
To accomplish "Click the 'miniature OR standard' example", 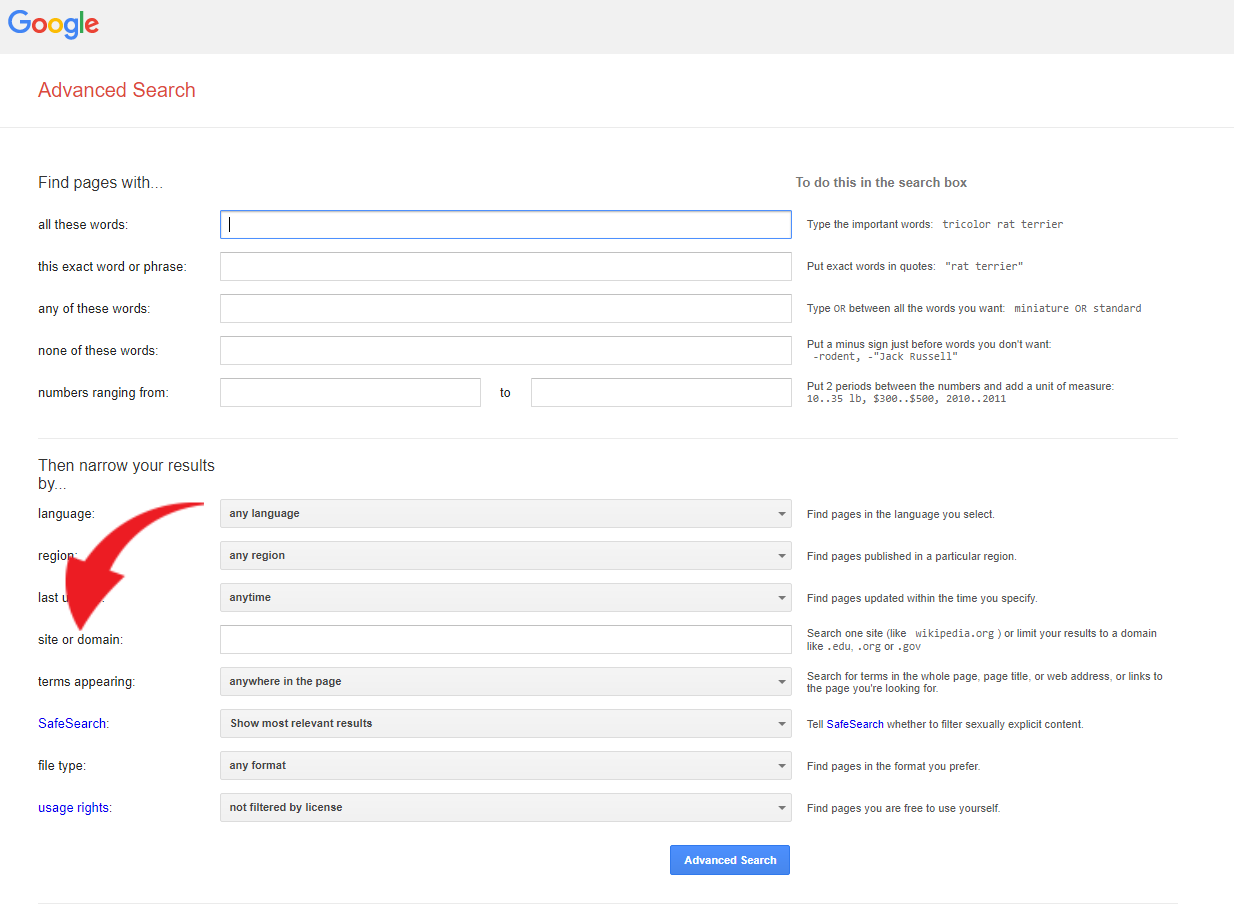I will pyautogui.click(x=1077, y=308).
